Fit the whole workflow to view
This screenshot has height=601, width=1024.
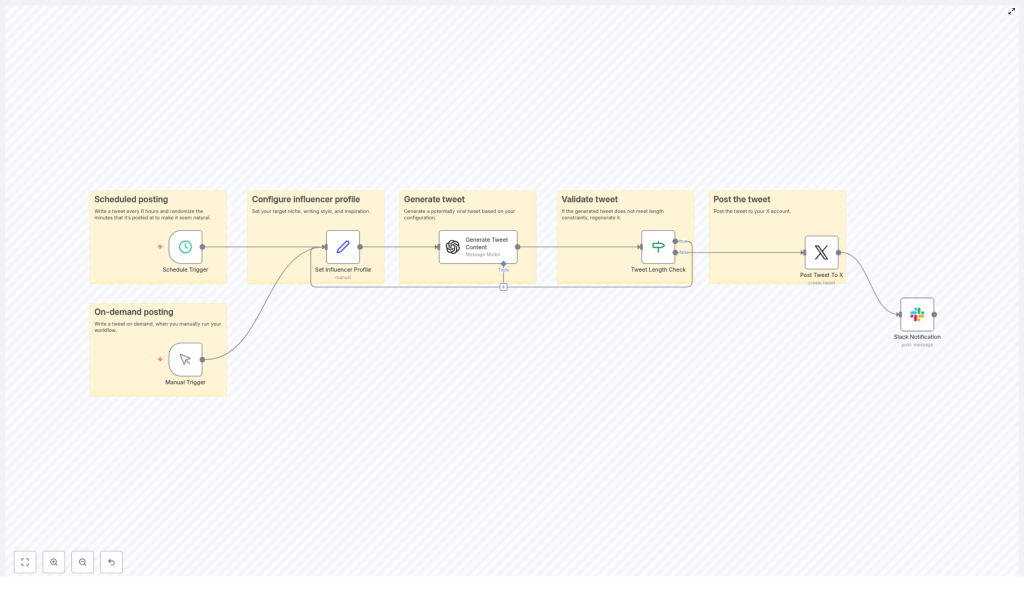(24, 562)
